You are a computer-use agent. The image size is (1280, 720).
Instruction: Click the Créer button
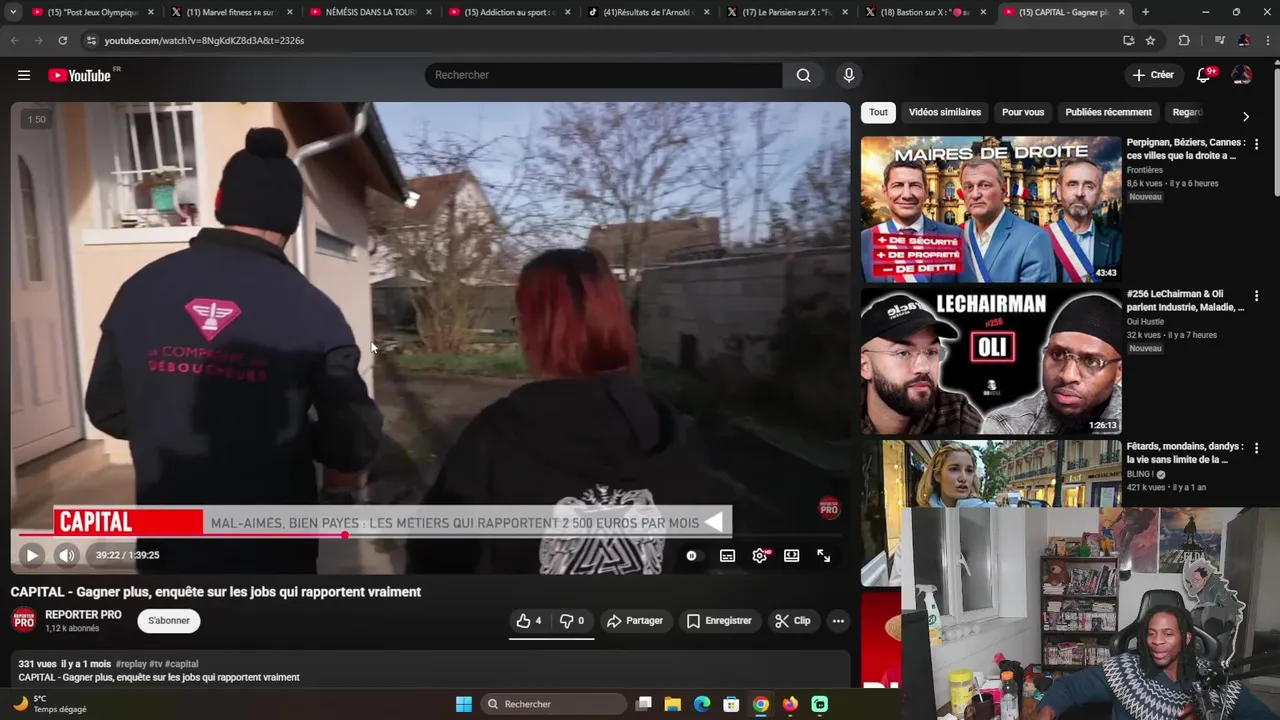[1153, 75]
